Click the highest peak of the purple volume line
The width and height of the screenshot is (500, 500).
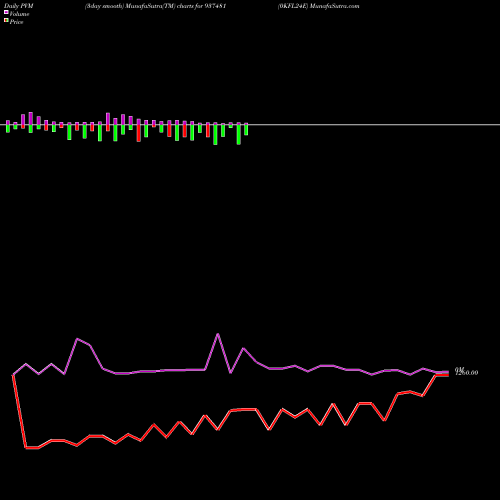click(218, 334)
